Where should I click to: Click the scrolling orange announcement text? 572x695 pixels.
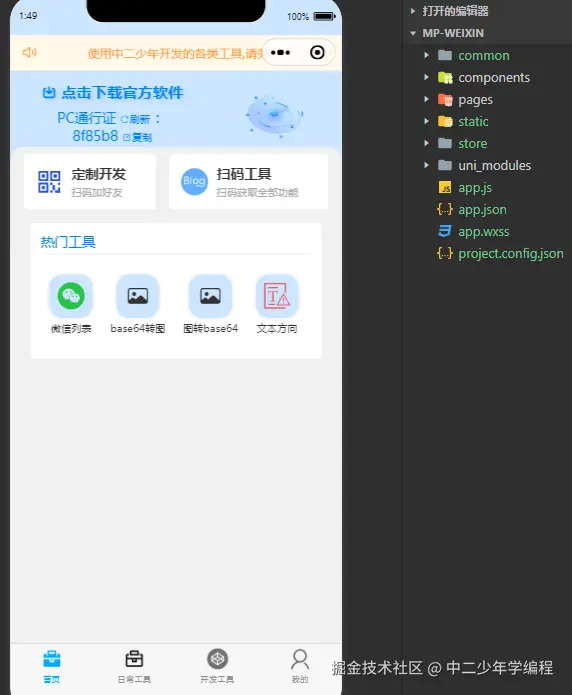pyautogui.click(x=176, y=54)
